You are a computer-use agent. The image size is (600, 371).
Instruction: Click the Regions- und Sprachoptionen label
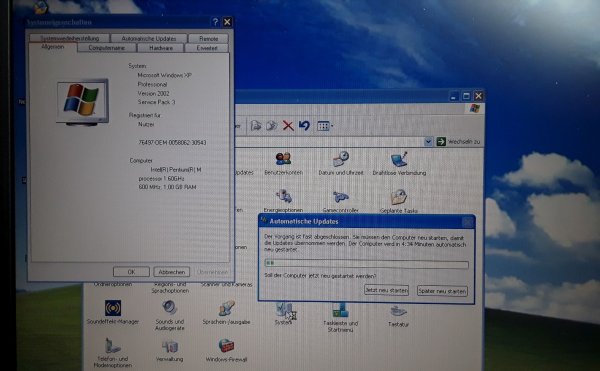tap(170, 287)
